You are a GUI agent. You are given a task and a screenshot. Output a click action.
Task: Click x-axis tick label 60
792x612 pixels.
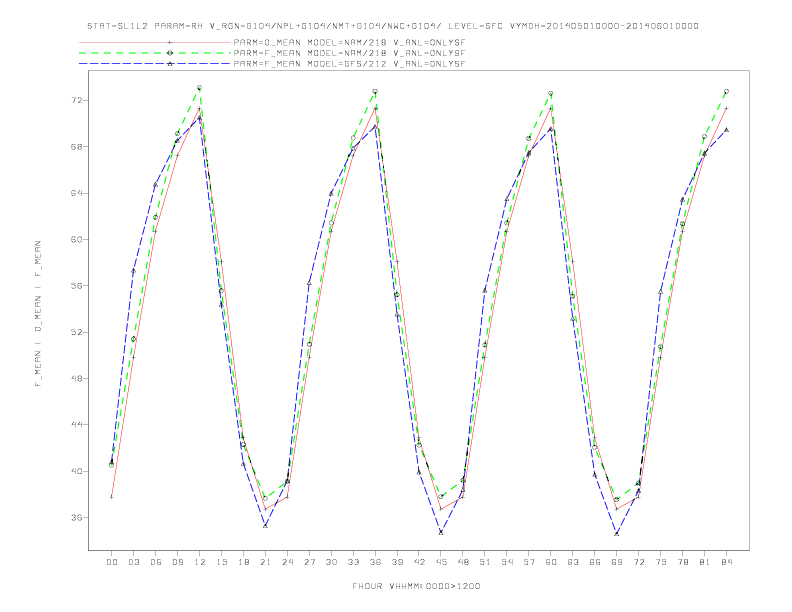551,562
